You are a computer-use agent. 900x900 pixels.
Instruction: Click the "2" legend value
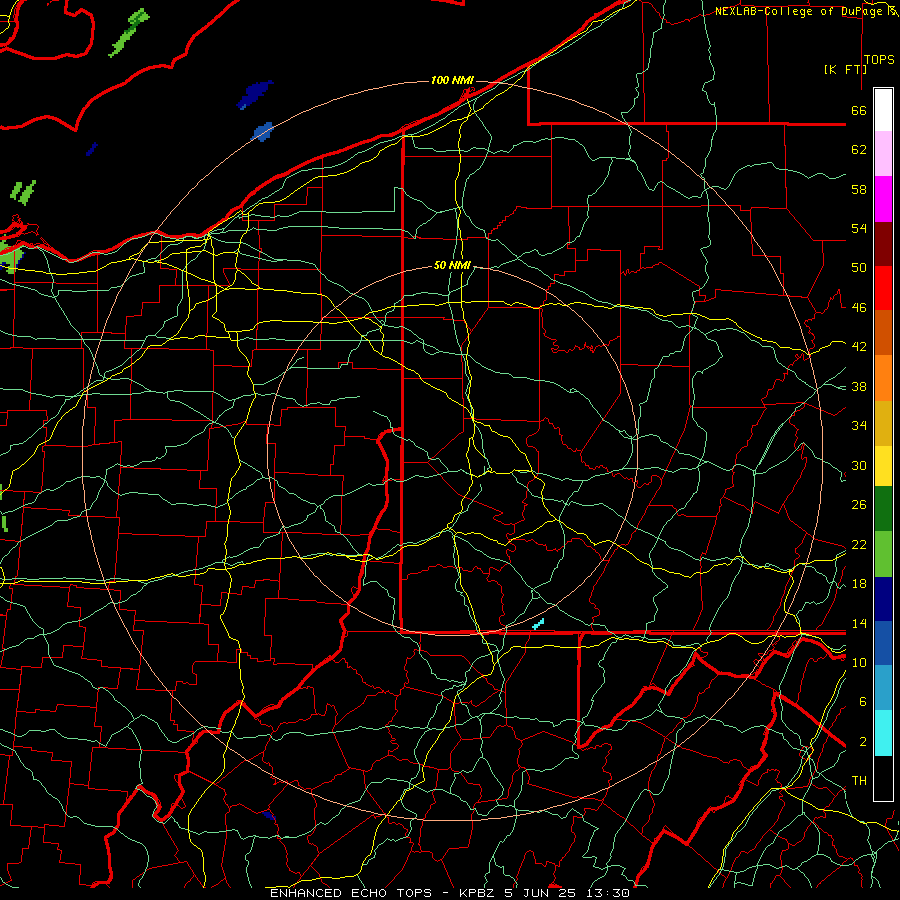click(863, 742)
